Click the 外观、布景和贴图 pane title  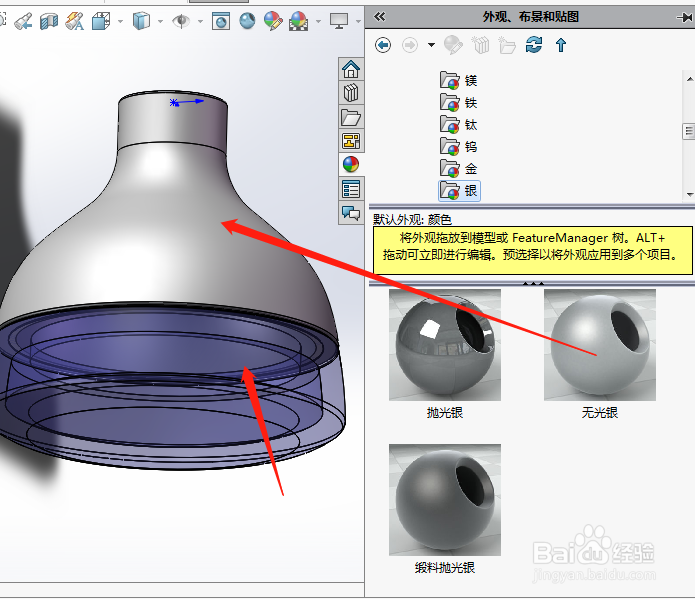coord(531,17)
